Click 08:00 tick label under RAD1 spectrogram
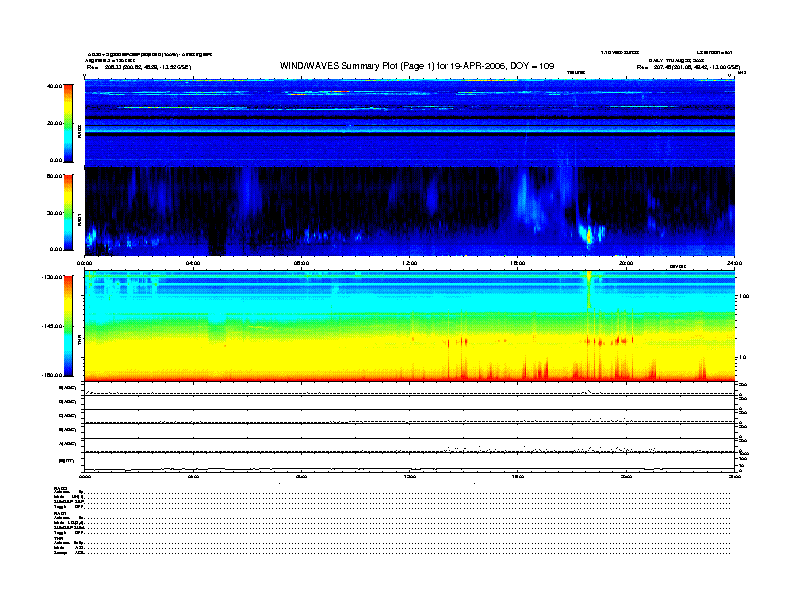The image size is (792, 612). (x=301, y=263)
